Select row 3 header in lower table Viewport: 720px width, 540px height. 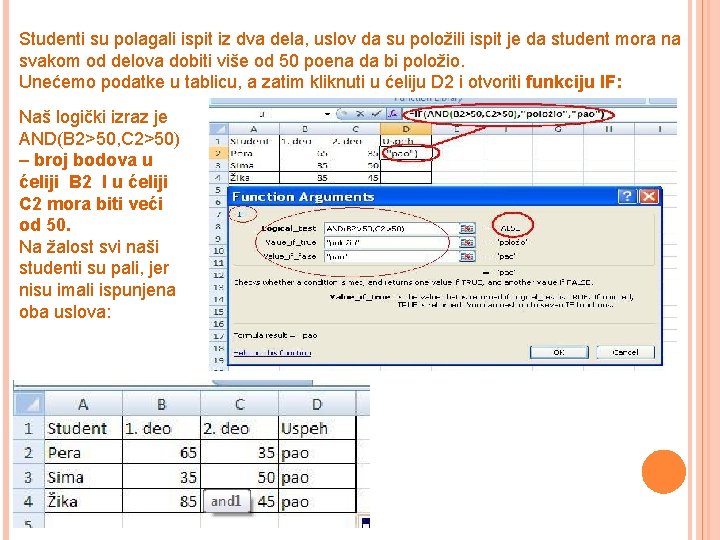[x=29, y=477]
